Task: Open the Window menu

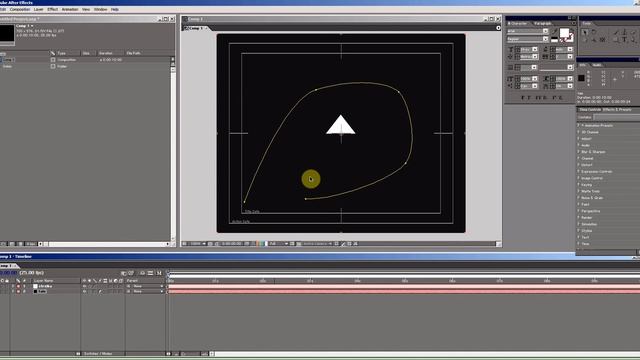Action: point(100,9)
